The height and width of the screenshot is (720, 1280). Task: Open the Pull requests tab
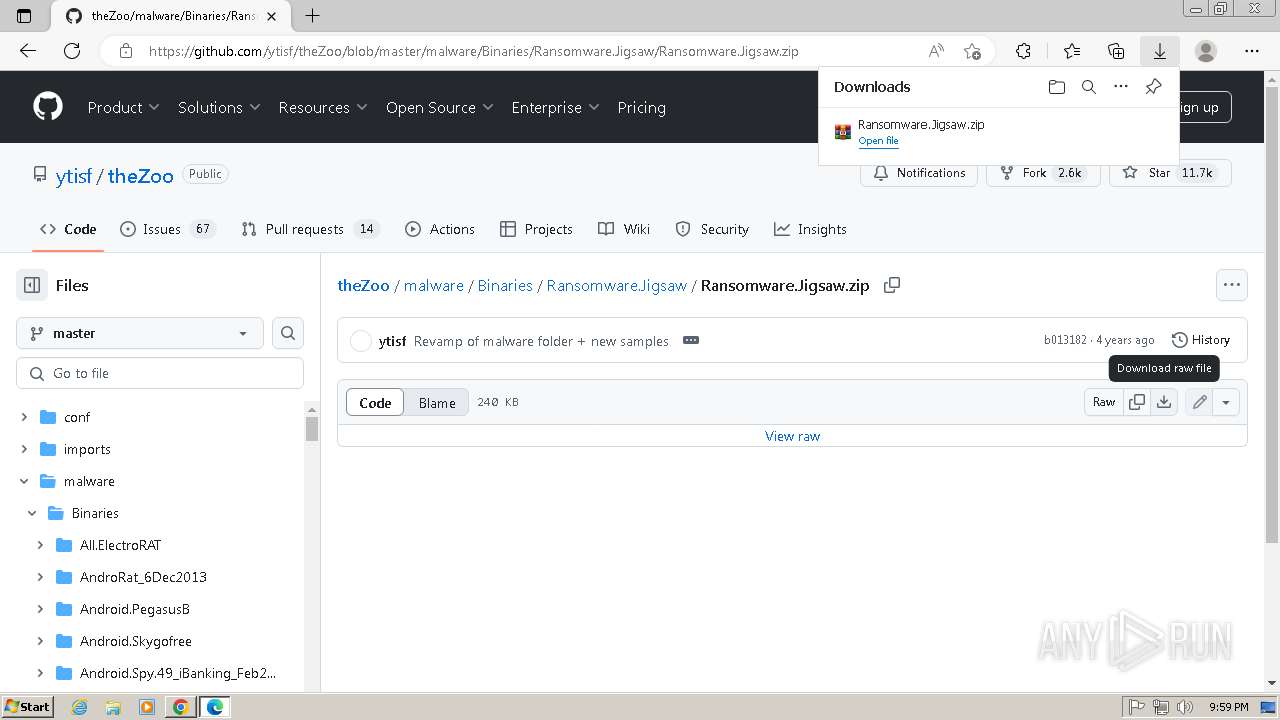click(x=309, y=229)
